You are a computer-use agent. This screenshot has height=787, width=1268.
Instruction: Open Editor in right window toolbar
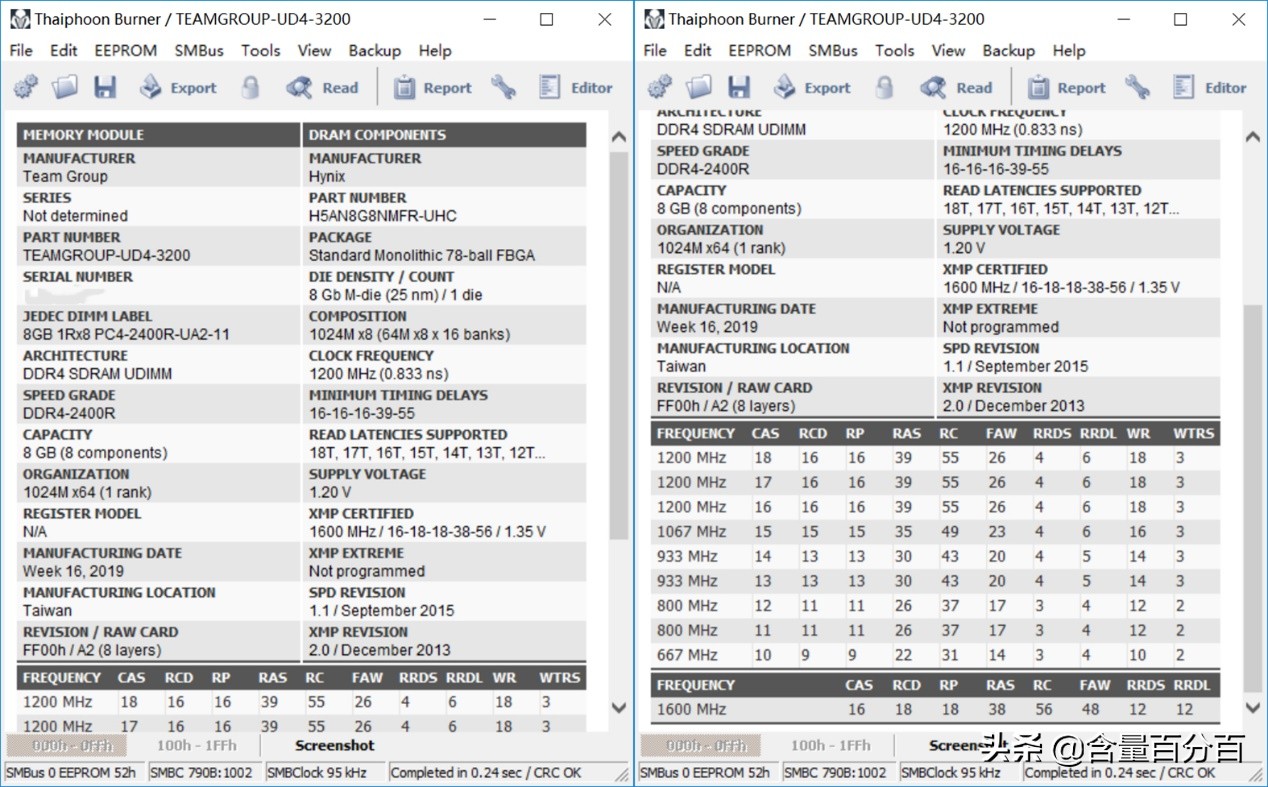point(1210,88)
